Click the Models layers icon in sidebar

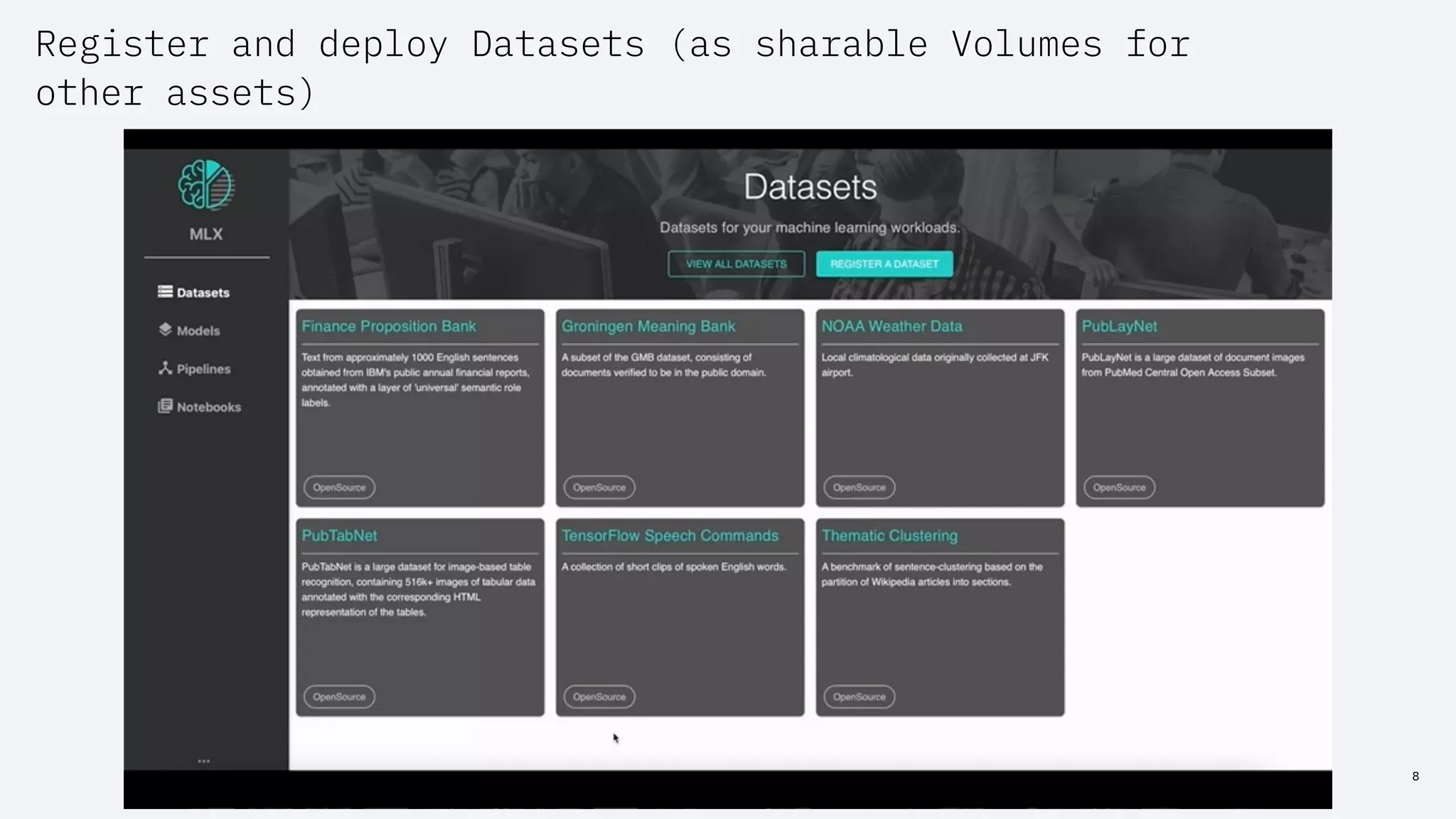pyautogui.click(x=165, y=330)
